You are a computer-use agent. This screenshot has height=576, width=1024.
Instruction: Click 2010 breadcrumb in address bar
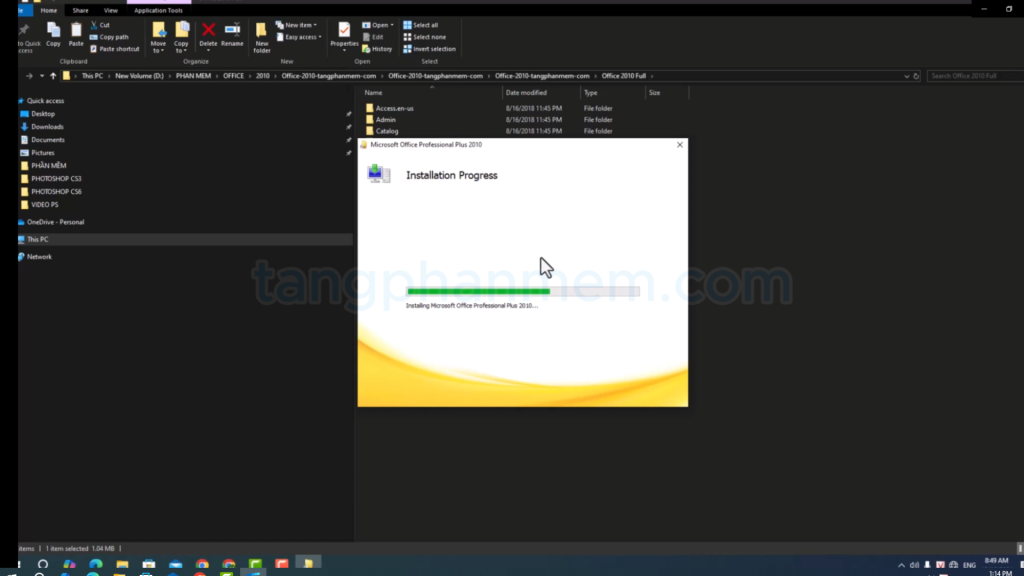pyautogui.click(x=263, y=76)
